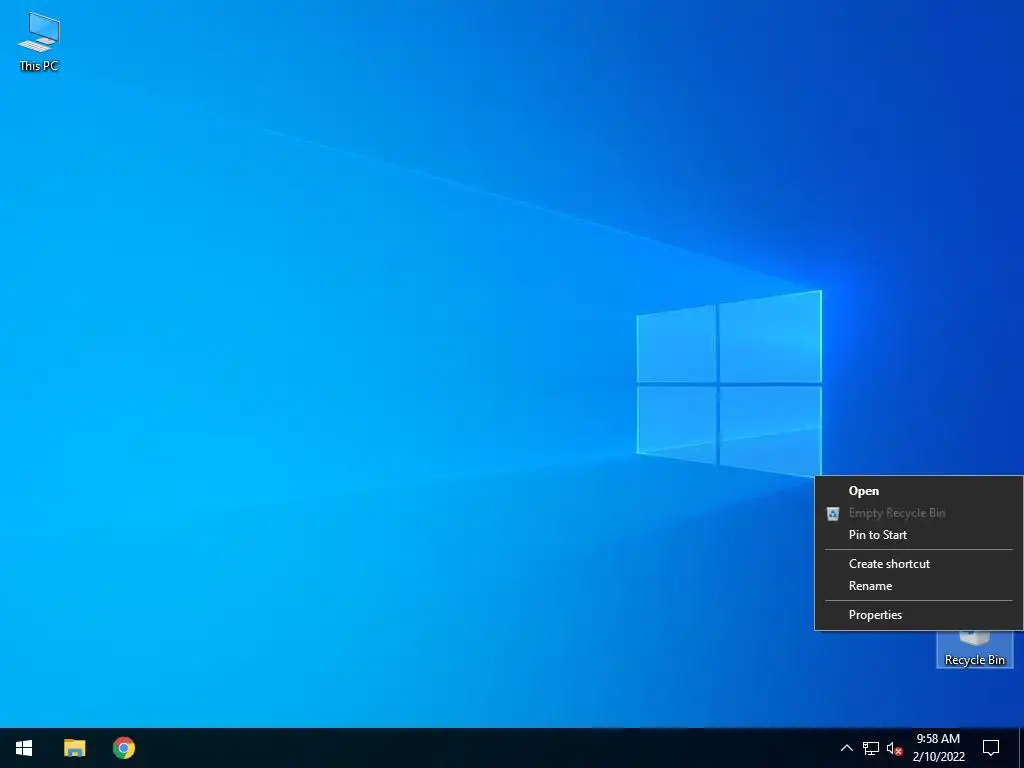The image size is (1024, 768).
Task: Show hidden system tray icons
Action: coord(846,748)
